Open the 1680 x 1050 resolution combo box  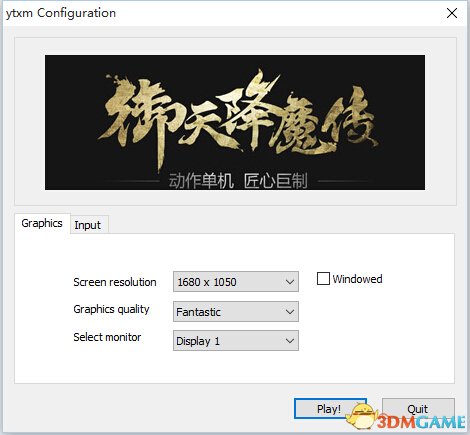click(x=236, y=282)
